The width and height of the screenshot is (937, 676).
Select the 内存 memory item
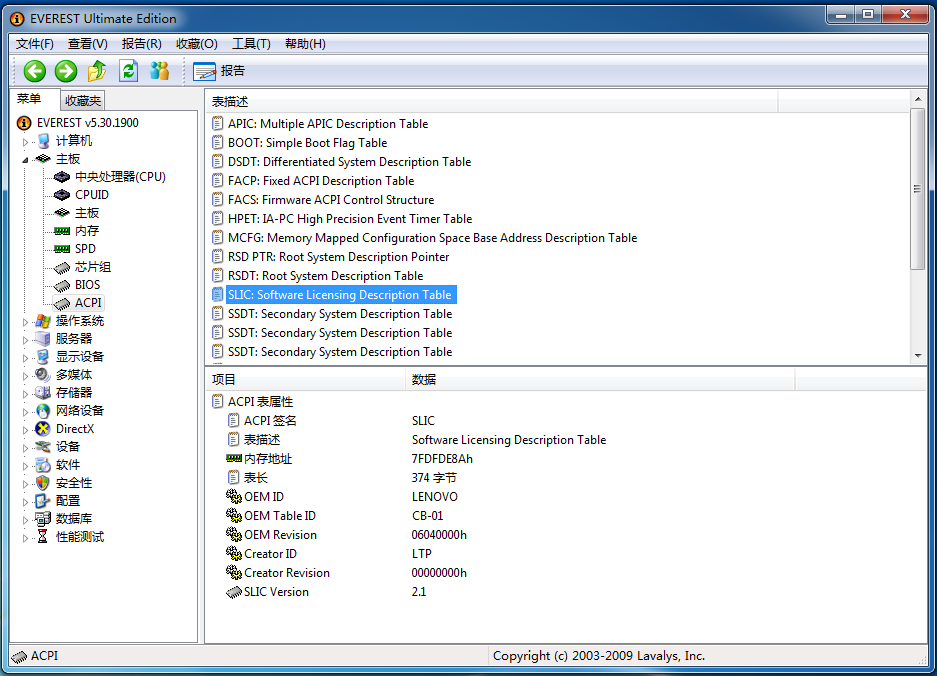pyautogui.click(x=87, y=231)
